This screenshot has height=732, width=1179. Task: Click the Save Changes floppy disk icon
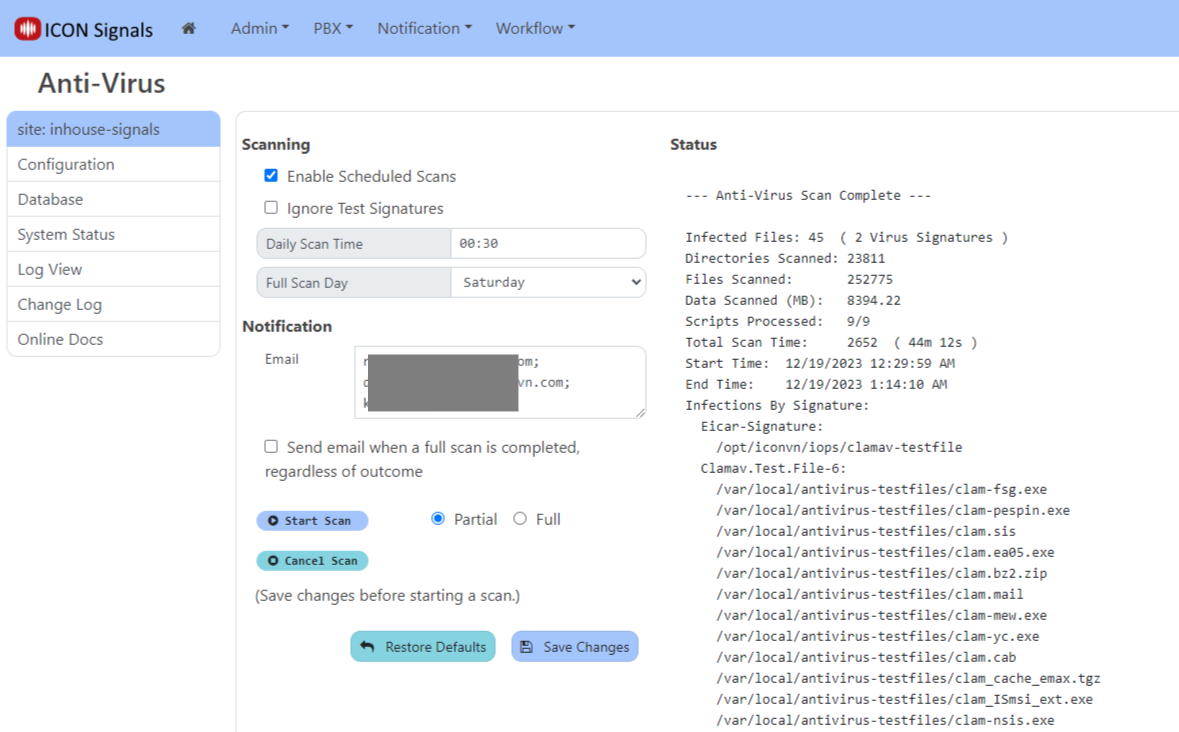[x=527, y=647]
